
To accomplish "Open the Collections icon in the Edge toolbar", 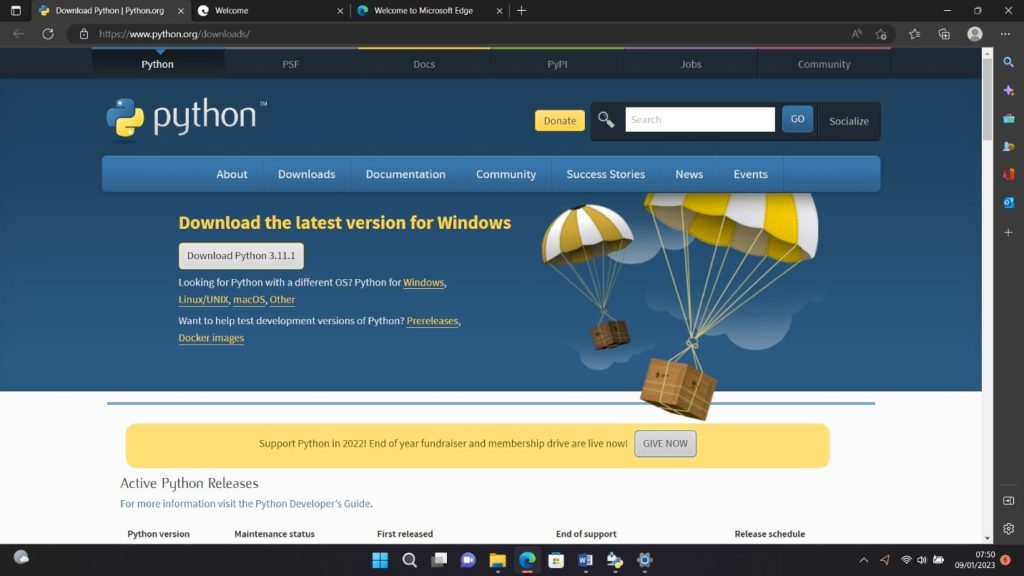I will point(943,33).
